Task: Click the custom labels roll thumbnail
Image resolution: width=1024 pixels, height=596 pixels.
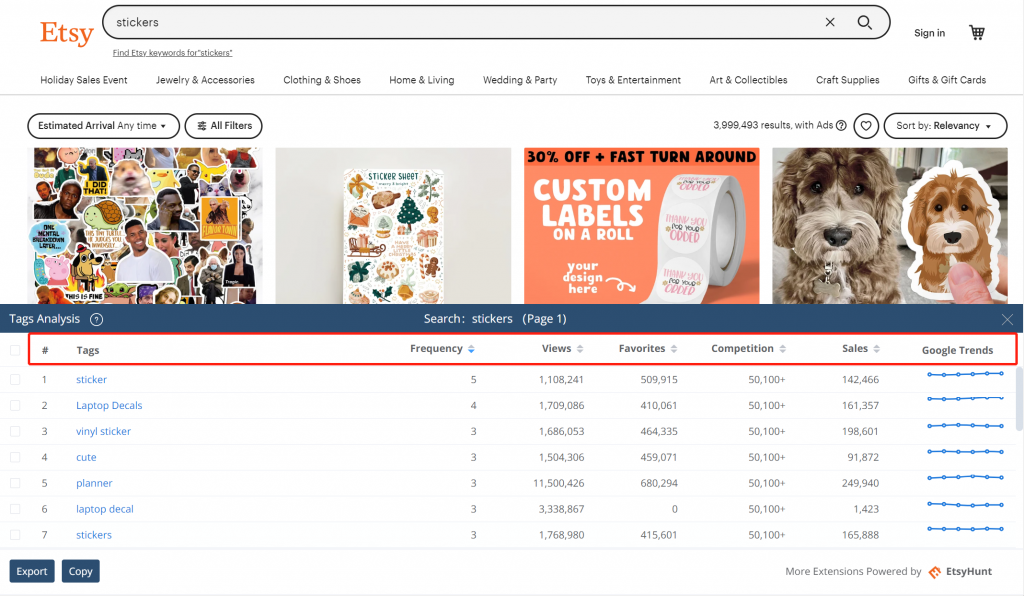Action: pos(641,225)
